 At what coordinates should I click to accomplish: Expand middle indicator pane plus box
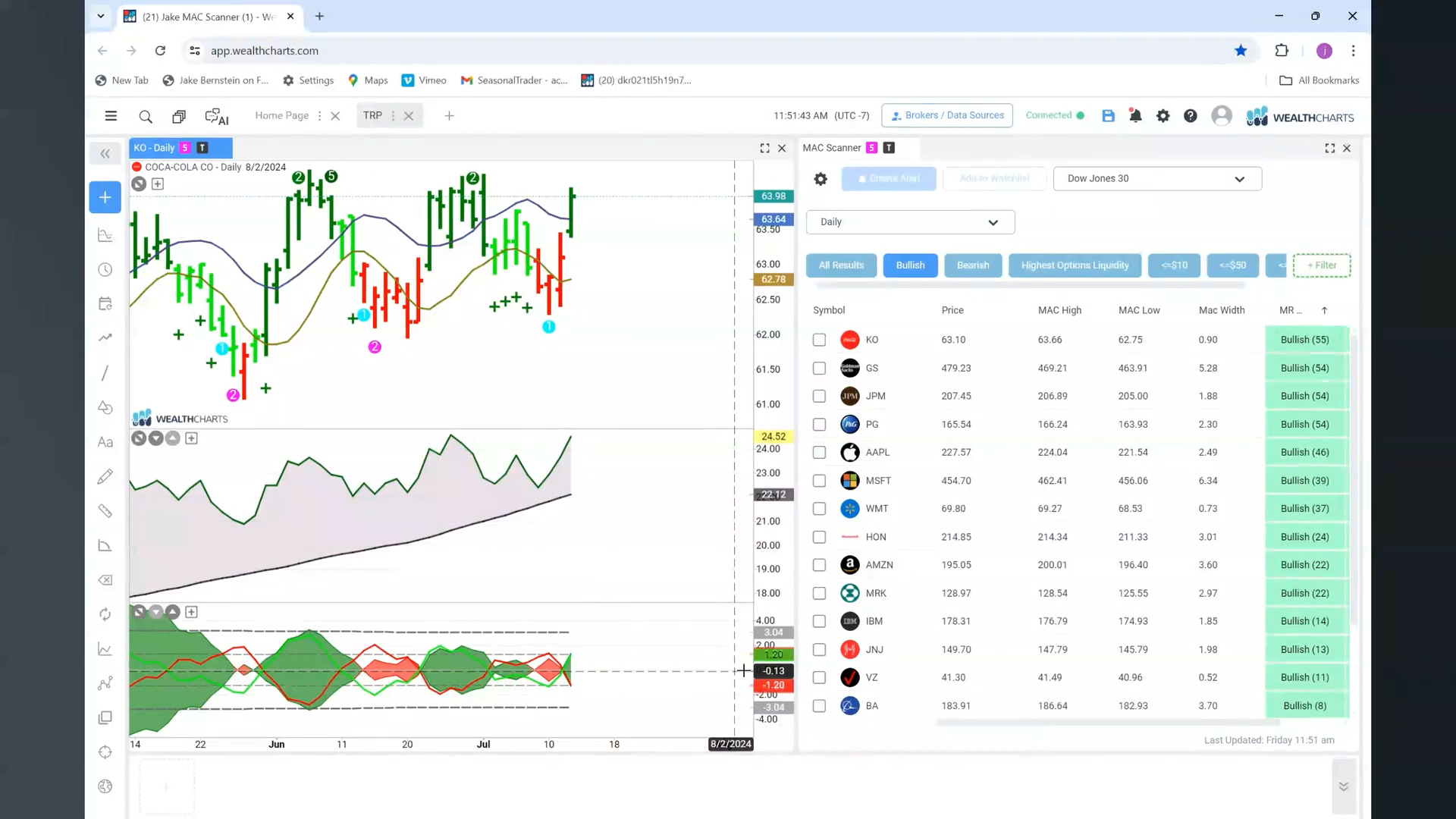pyautogui.click(x=191, y=438)
